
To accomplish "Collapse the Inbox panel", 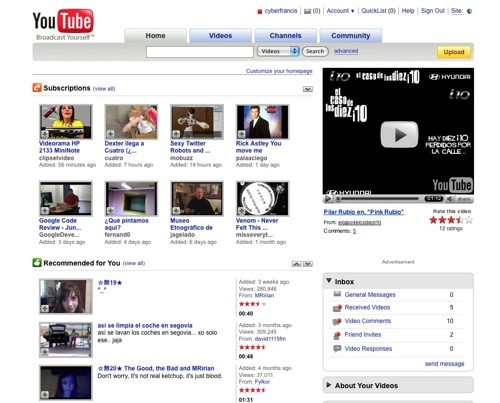I will [329, 281].
